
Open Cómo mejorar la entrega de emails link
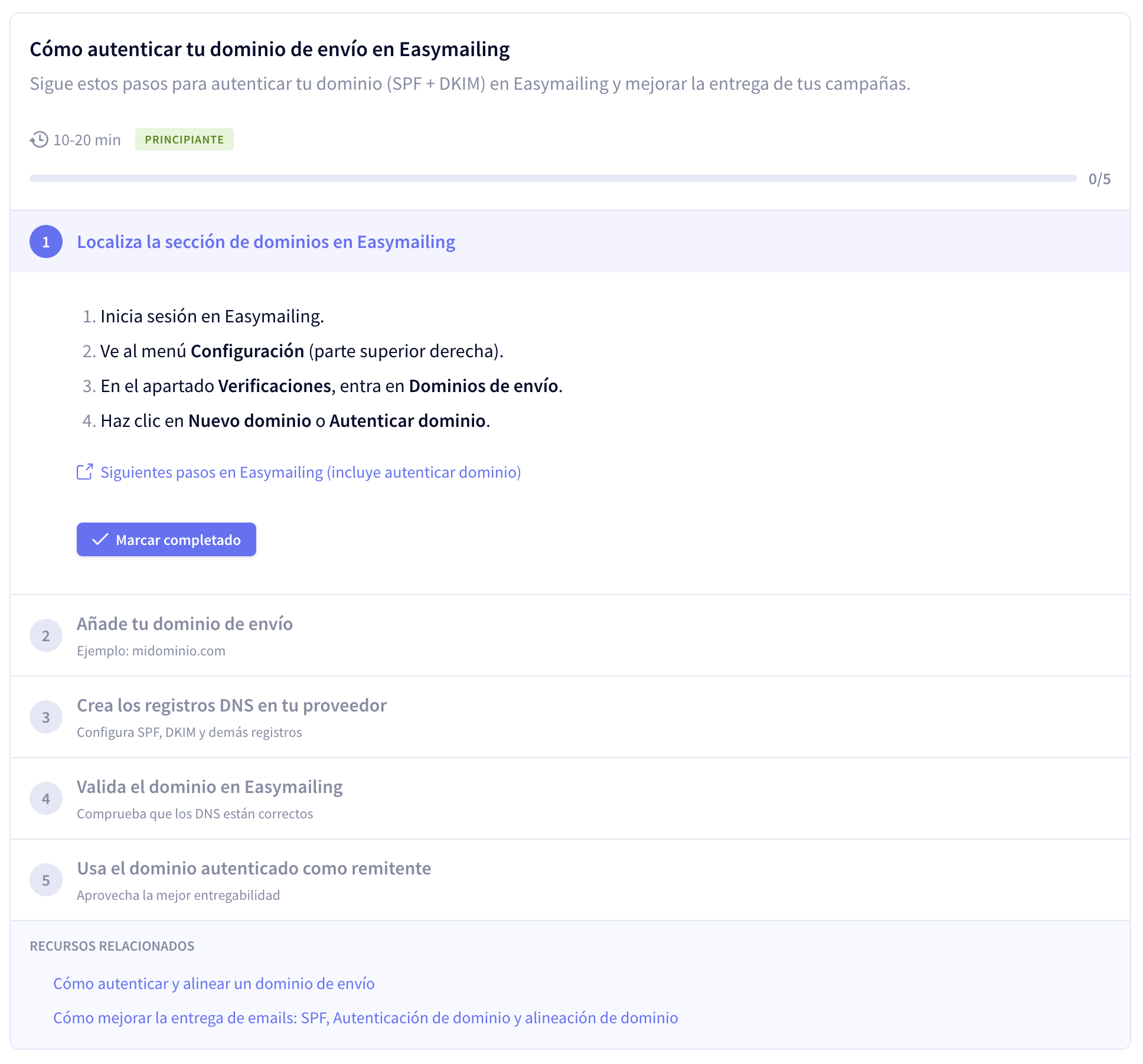(365, 1018)
